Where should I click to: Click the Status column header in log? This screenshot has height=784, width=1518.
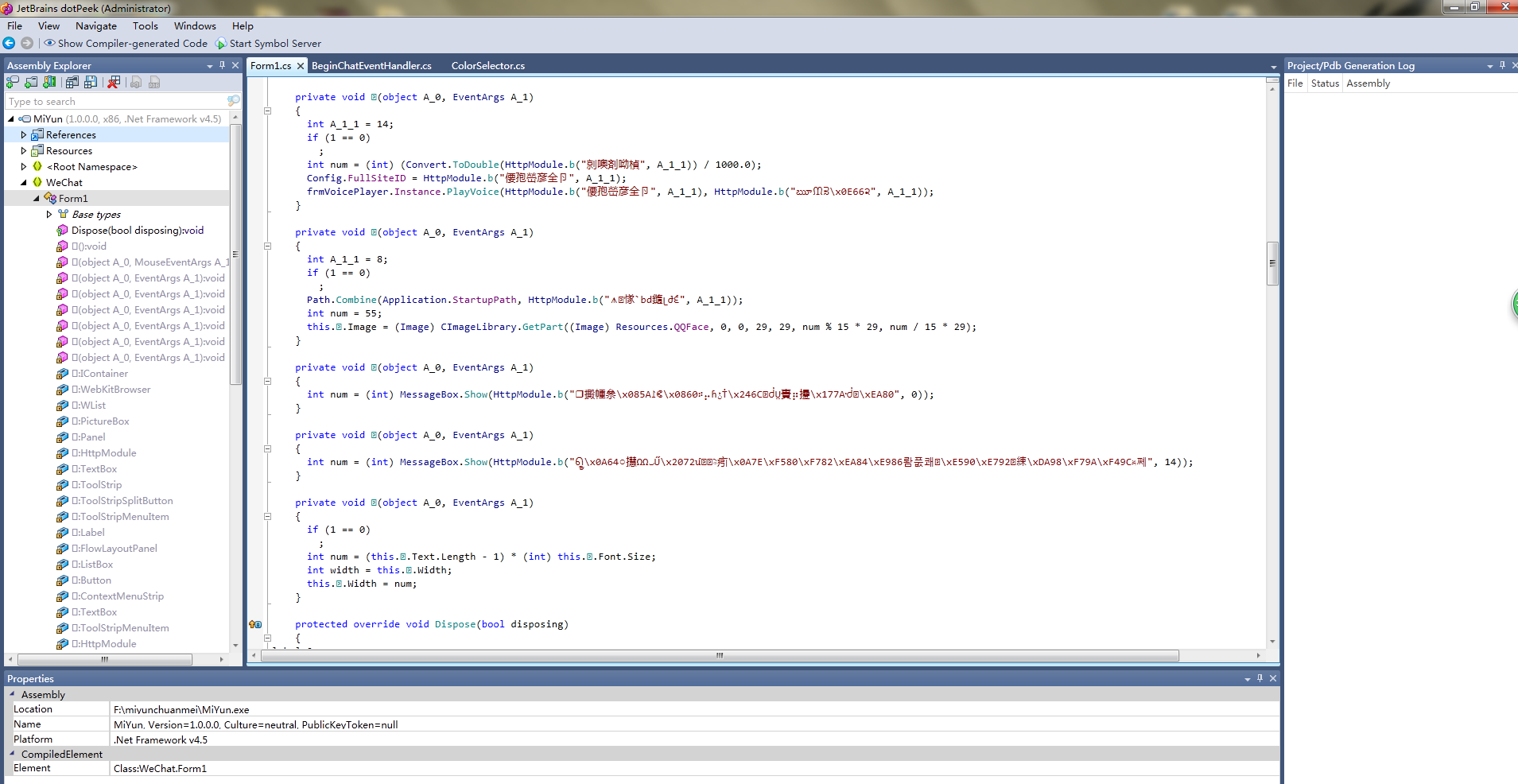pyautogui.click(x=1325, y=83)
